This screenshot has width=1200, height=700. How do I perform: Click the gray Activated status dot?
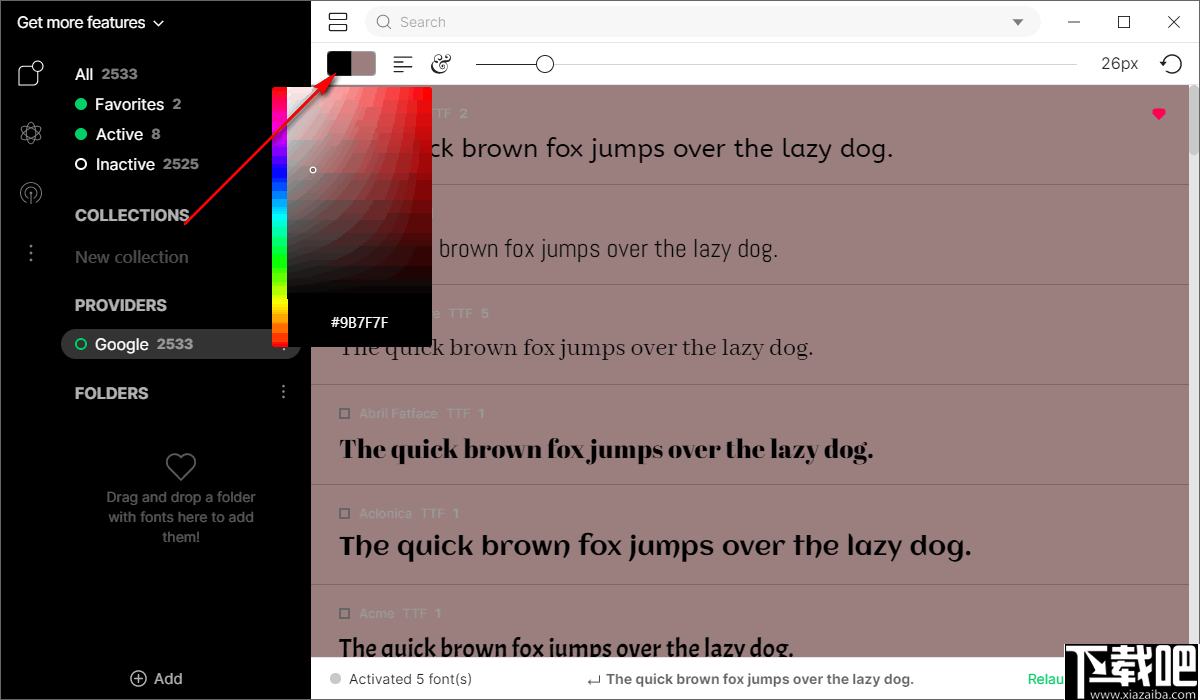click(x=335, y=679)
